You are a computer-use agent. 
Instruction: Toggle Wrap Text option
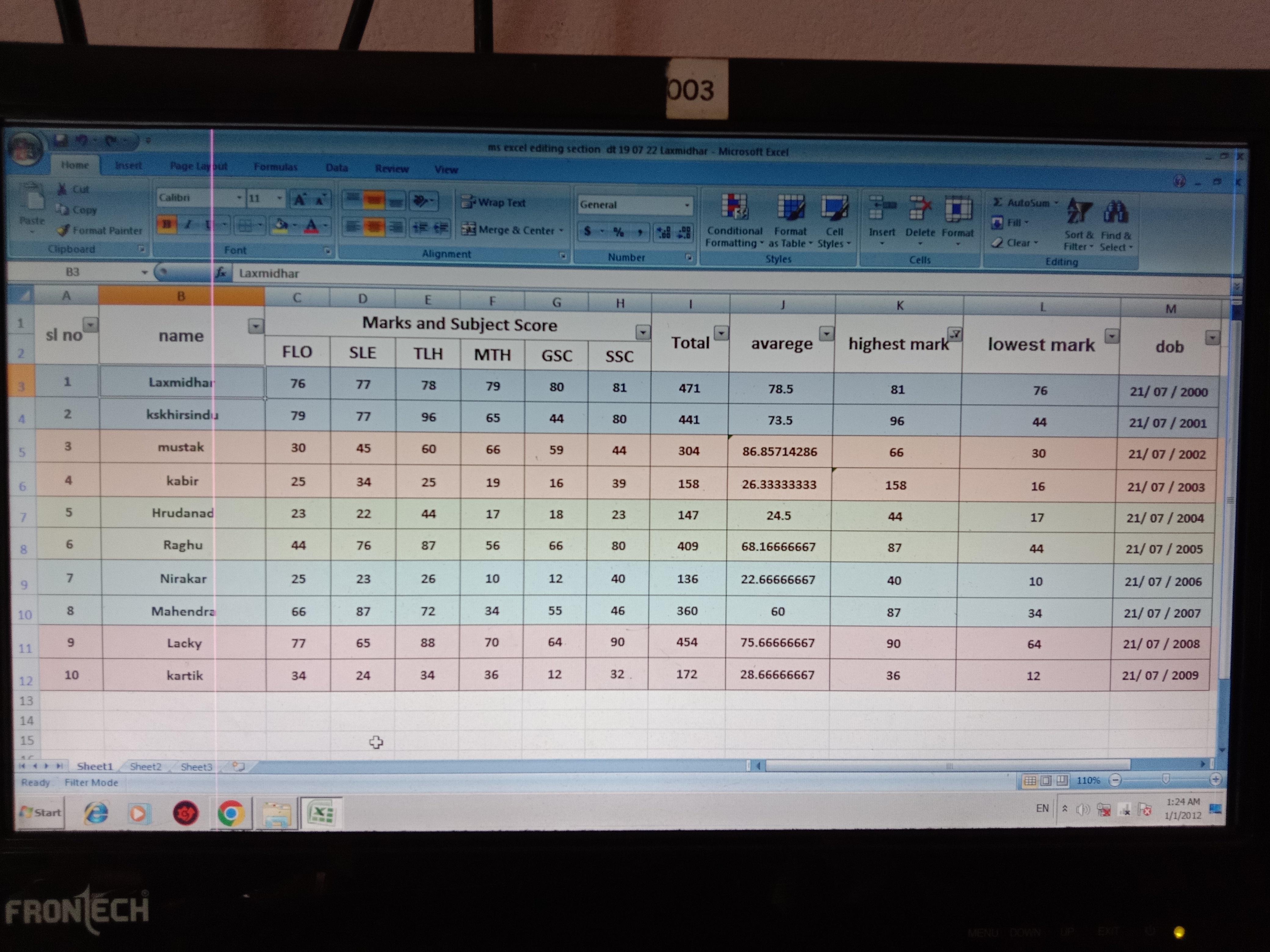pos(494,203)
